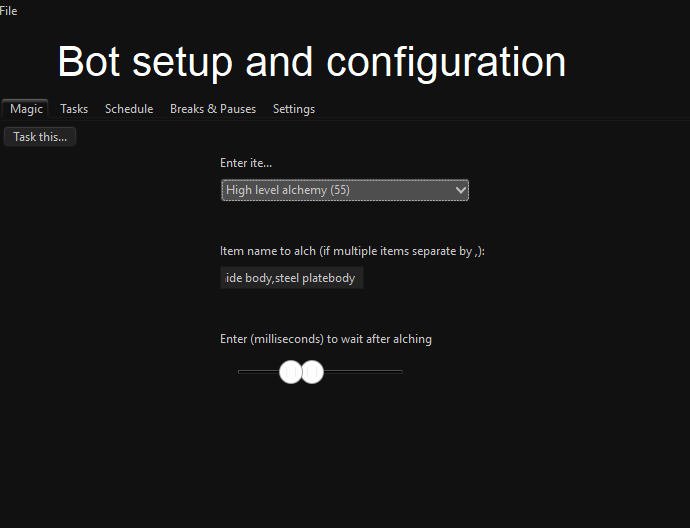
Task: Click the 'steel platebody' text in the field
Action: click(x=316, y=278)
